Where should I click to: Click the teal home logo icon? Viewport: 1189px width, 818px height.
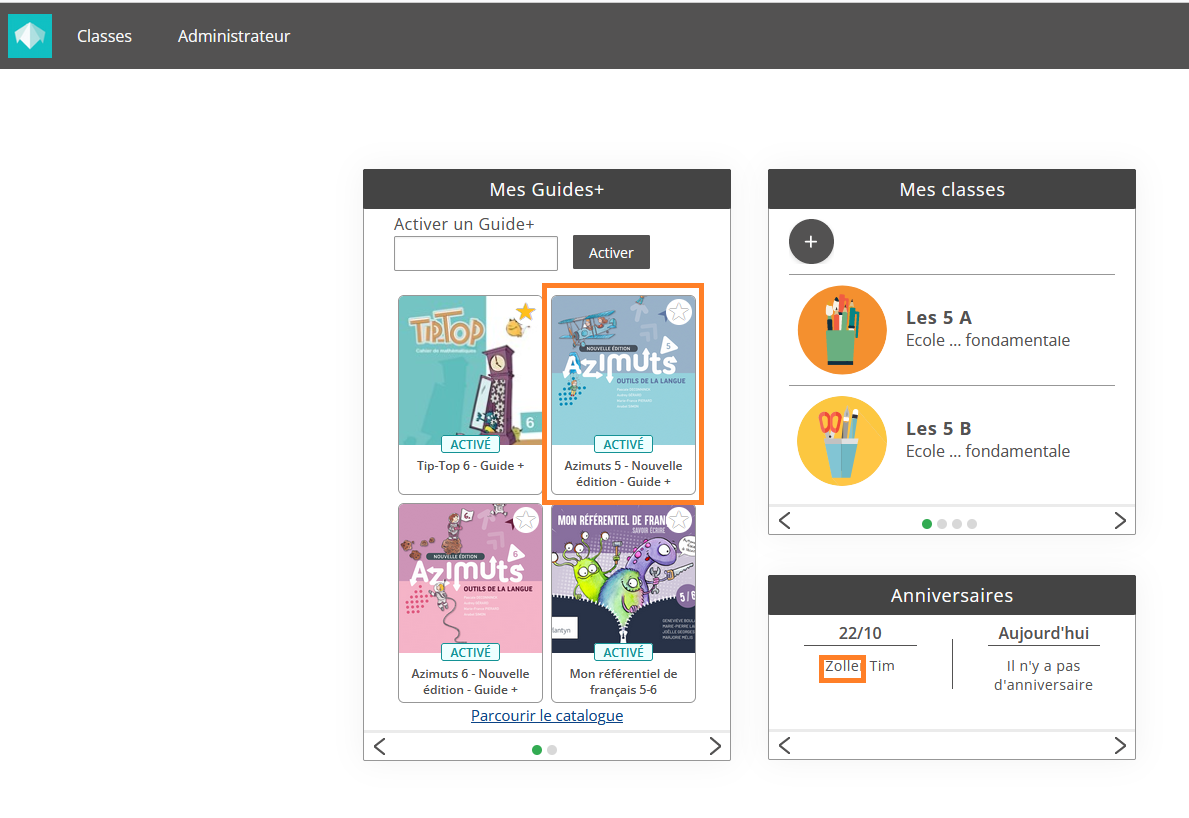[x=30, y=36]
